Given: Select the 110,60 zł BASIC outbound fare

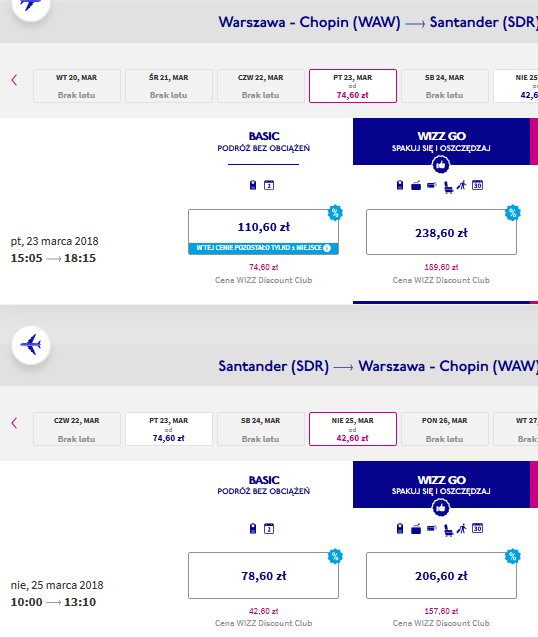Looking at the screenshot, I should pyautogui.click(x=263, y=232).
